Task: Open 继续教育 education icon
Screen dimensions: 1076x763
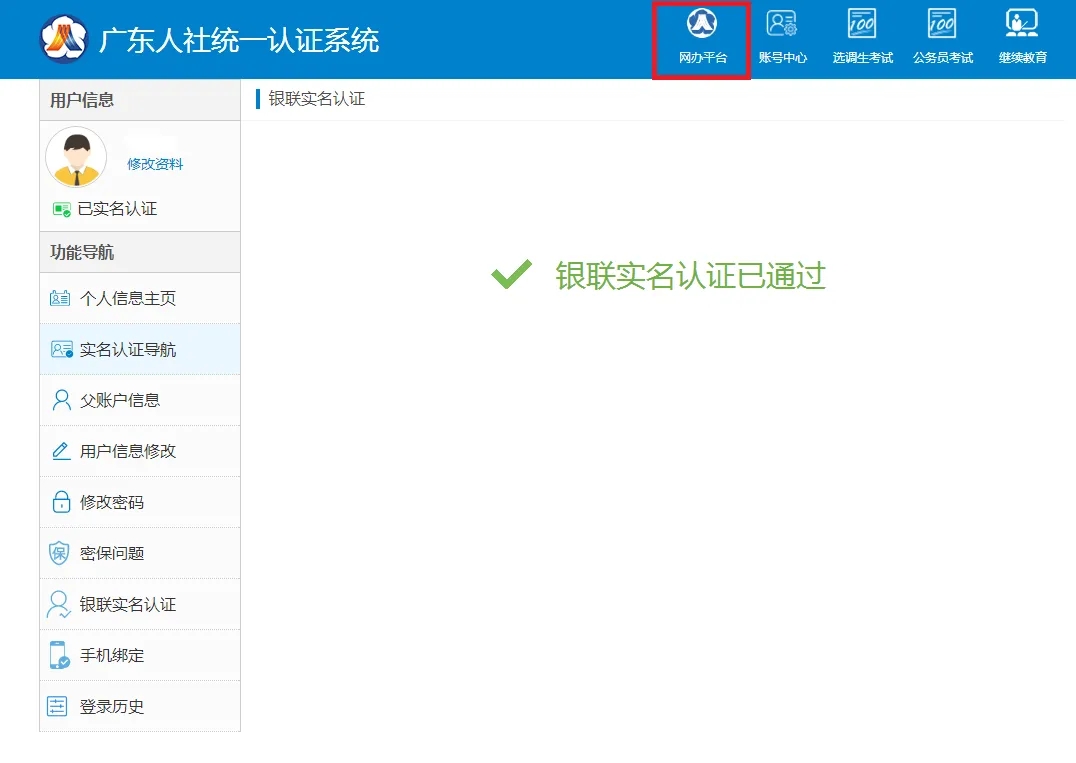Action: [1022, 23]
